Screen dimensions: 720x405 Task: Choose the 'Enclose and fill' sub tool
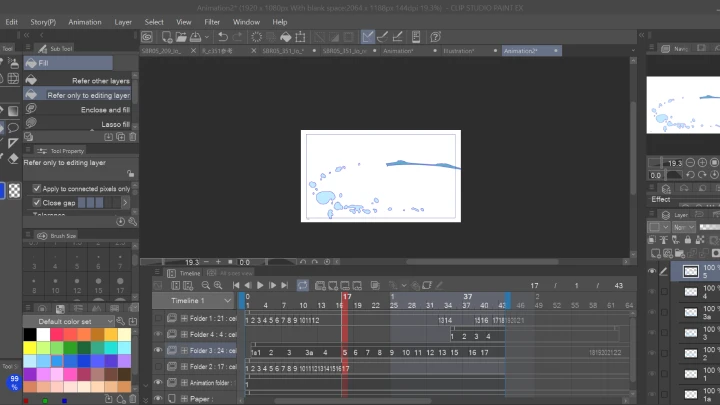pyautogui.click(x=78, y=109)
